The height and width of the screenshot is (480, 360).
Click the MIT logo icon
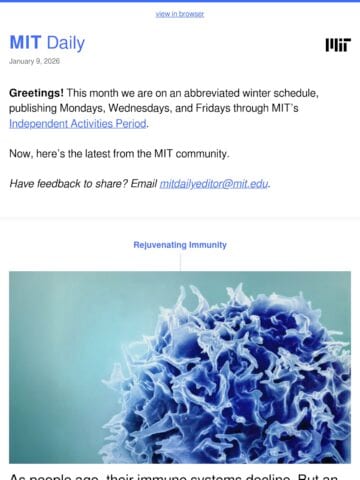(338, 45)
